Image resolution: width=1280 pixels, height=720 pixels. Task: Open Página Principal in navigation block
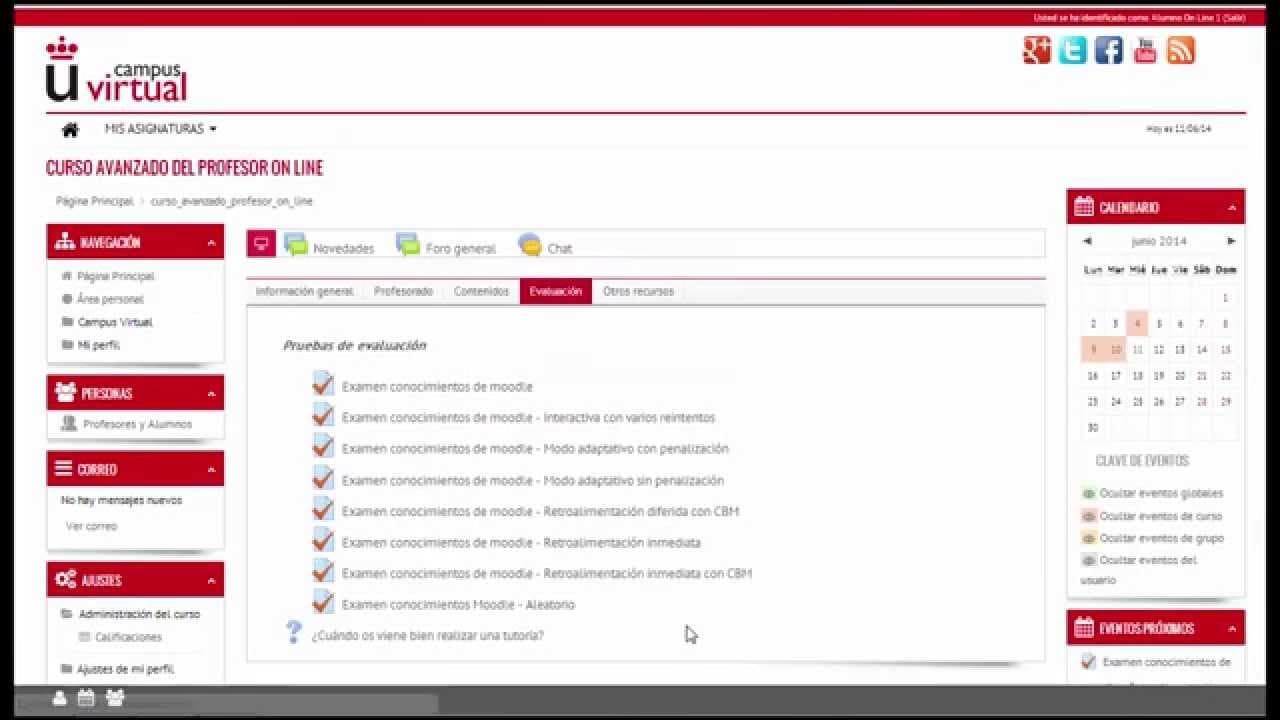[115, 276]
